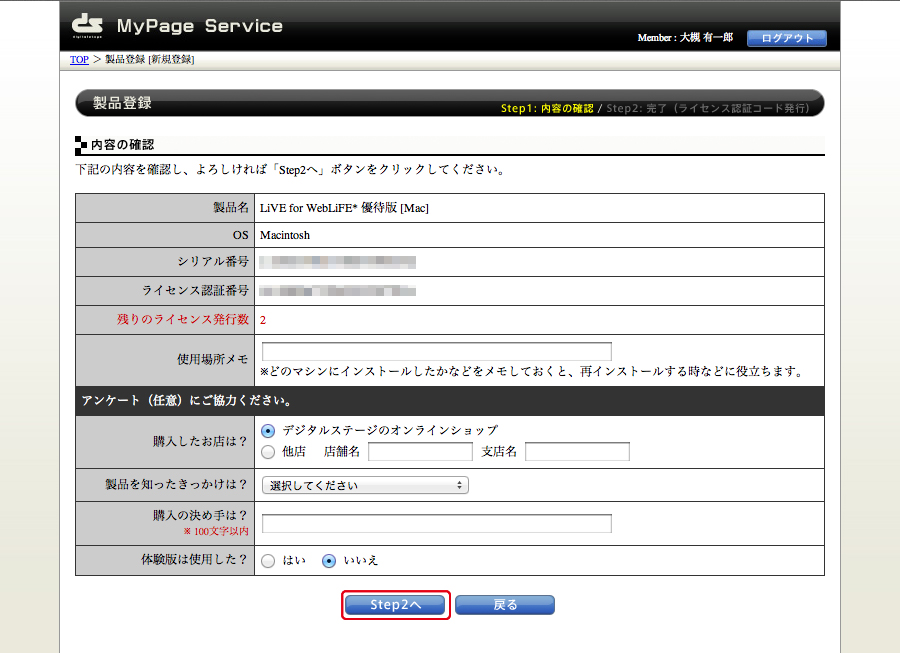Click the blurred シリアル番号 value
The height and width of the screenshot is (653, 900).
click(x=338, y=262)
